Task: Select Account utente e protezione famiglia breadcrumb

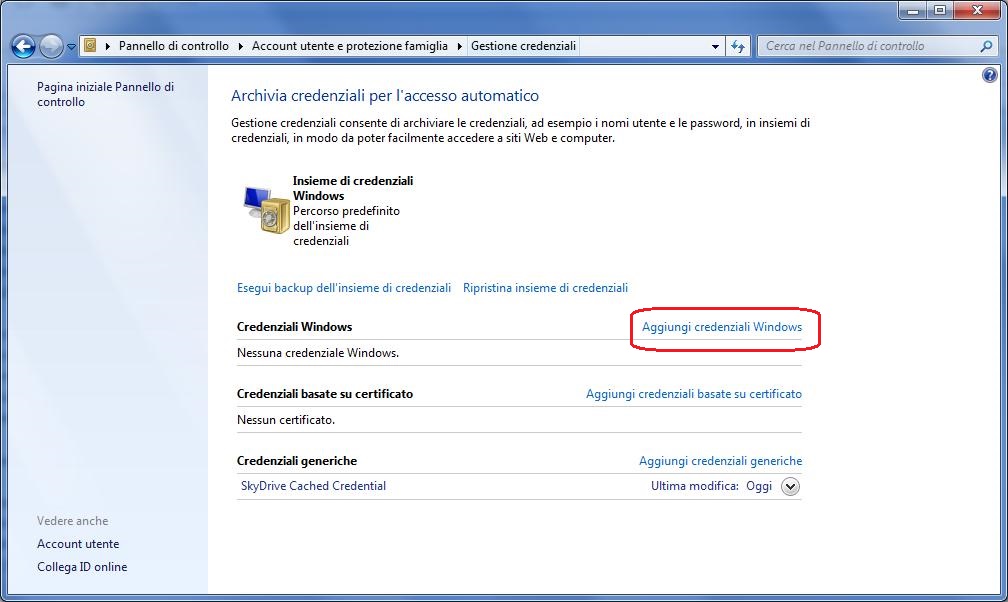Action: tap(350, 46)
